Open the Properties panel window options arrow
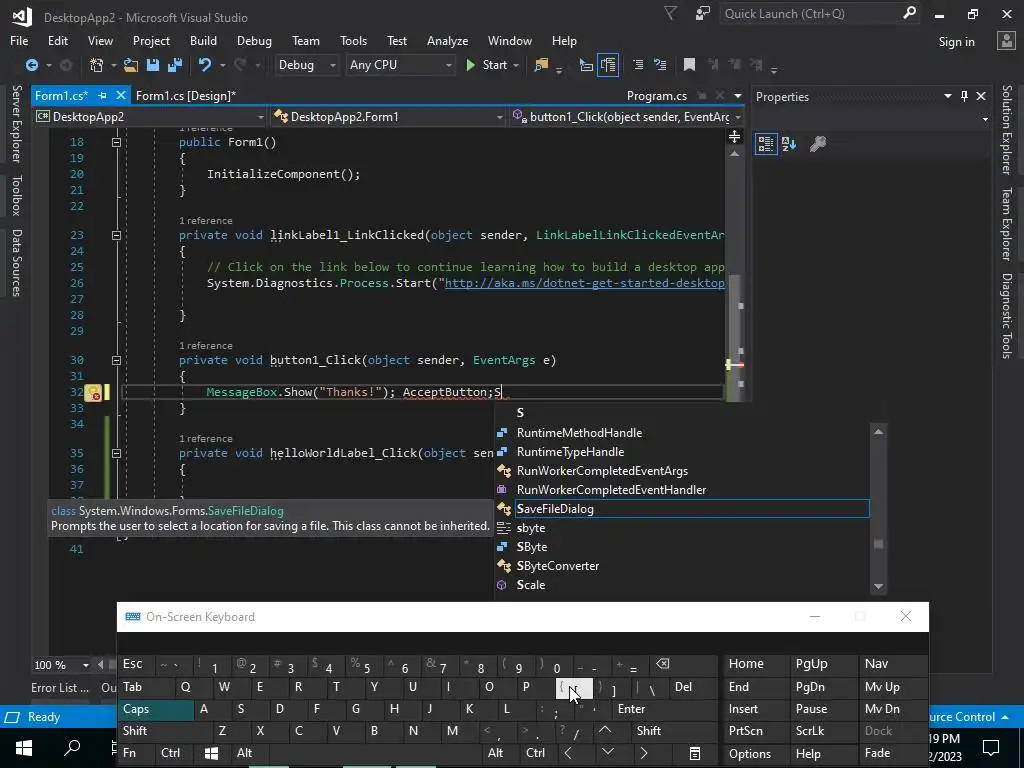 948,96
